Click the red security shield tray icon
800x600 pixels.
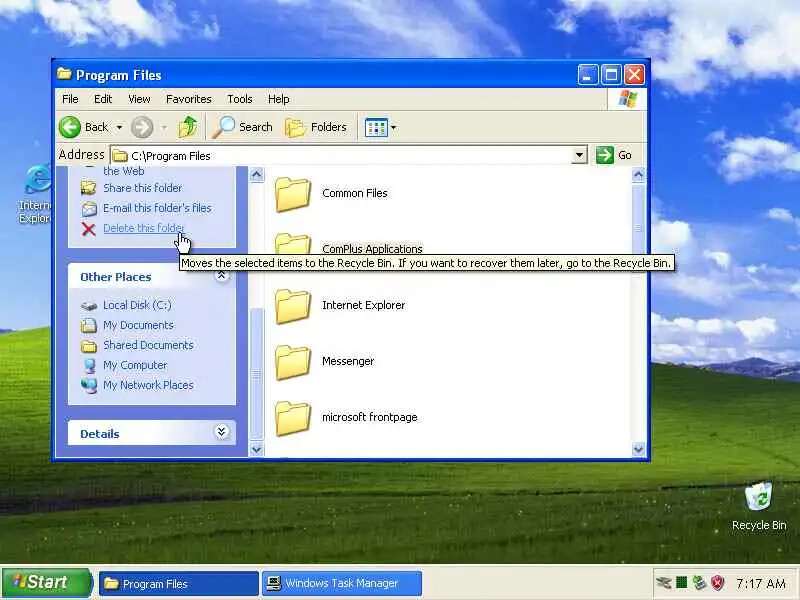point(718,583)
